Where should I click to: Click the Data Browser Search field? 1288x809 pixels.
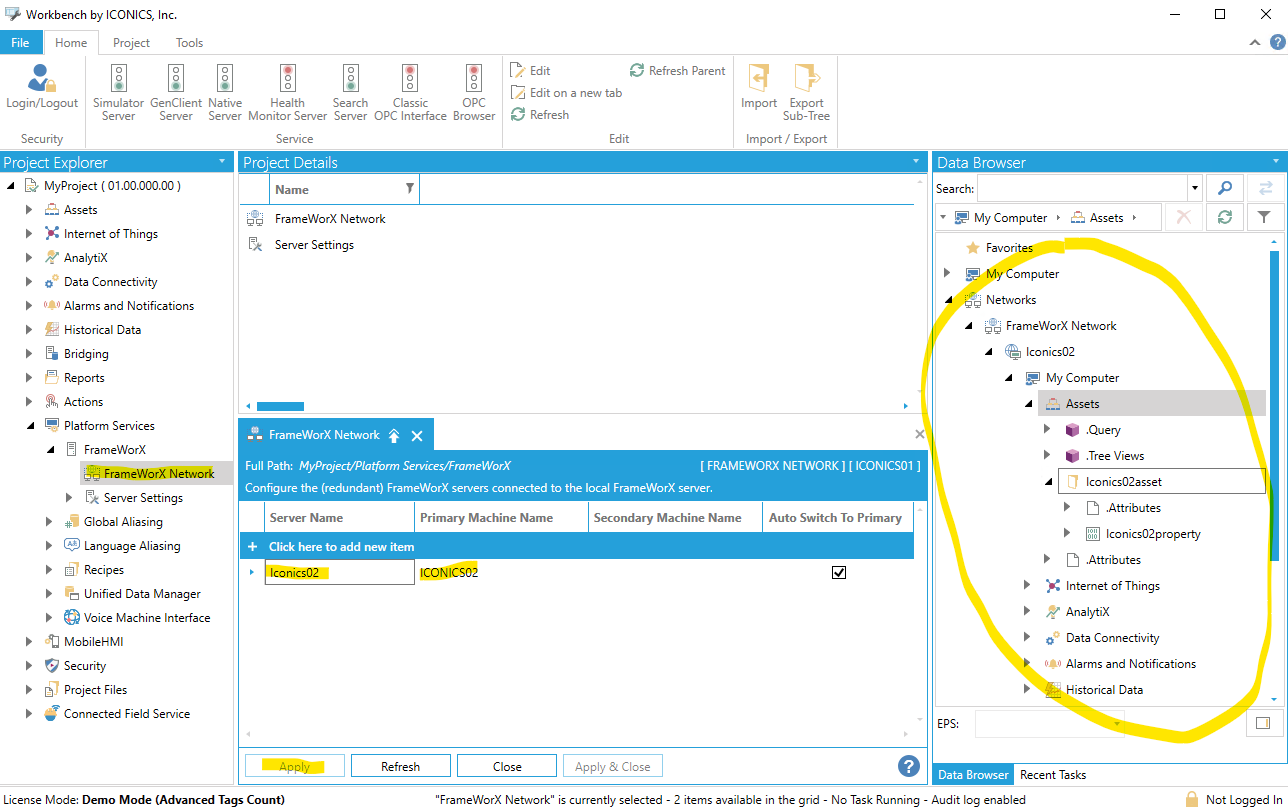[1082, 188]
